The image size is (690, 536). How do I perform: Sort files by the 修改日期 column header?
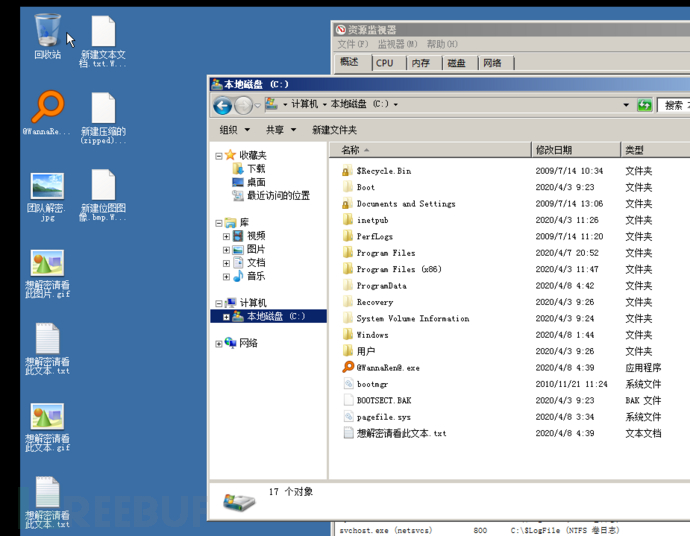coord(554,150)
